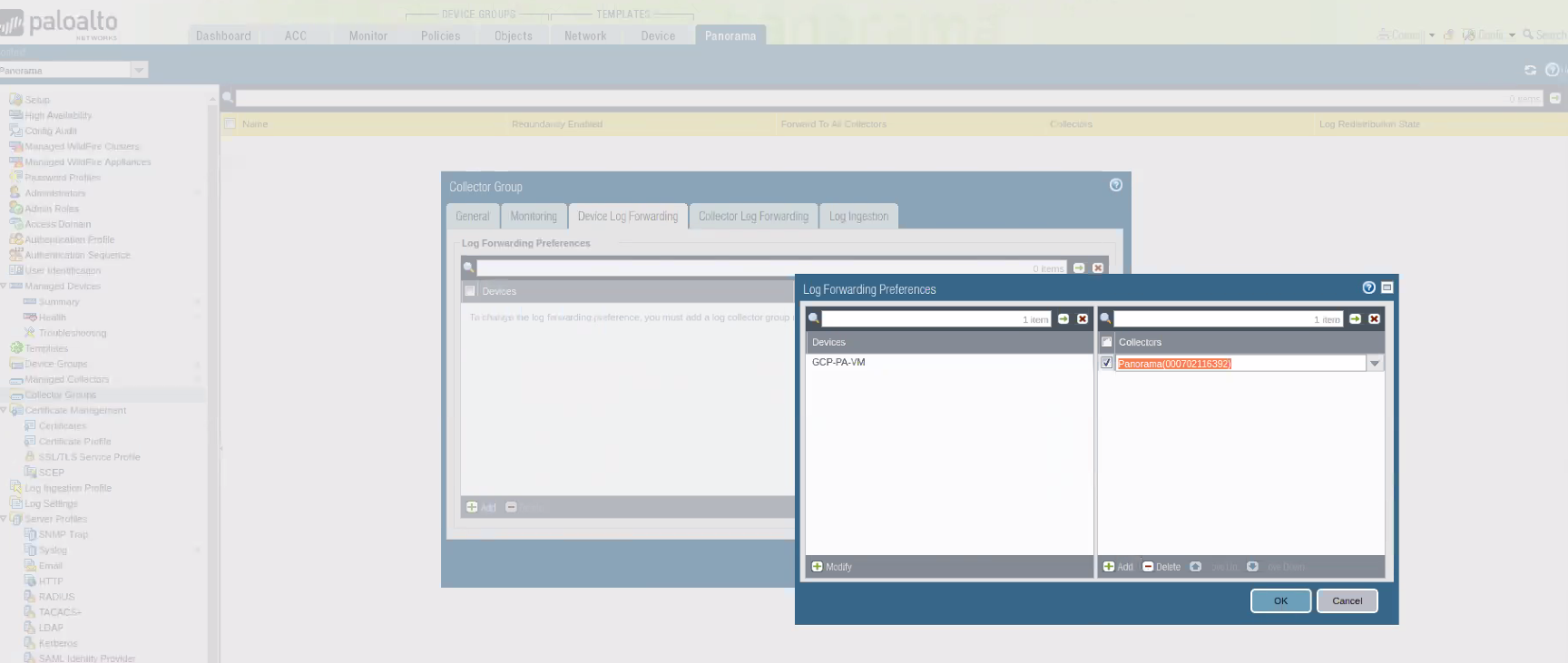1568x663 pixels.
Task: Open Device Groups in the sidebar tree
Action: tap(55, 364)
